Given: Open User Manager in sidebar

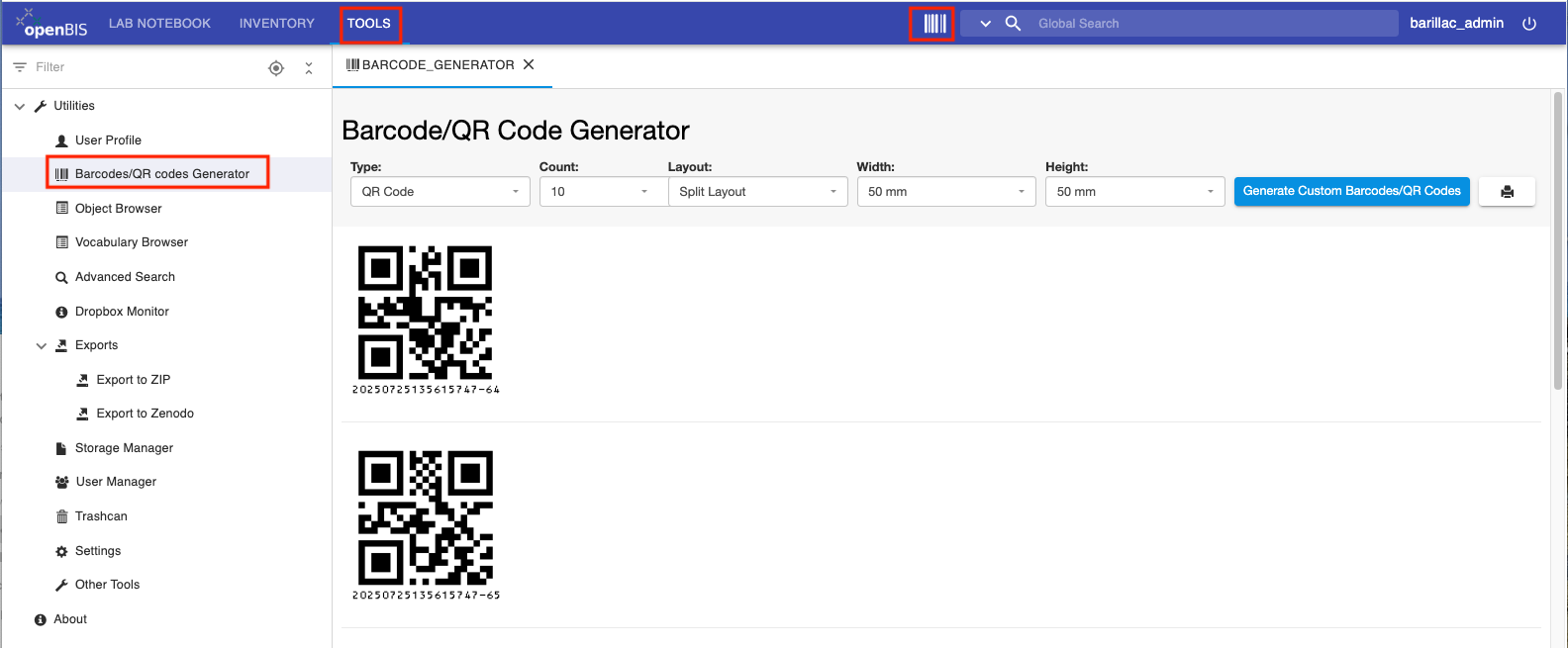Looking at the screenshot, I should tap(116, 482).
